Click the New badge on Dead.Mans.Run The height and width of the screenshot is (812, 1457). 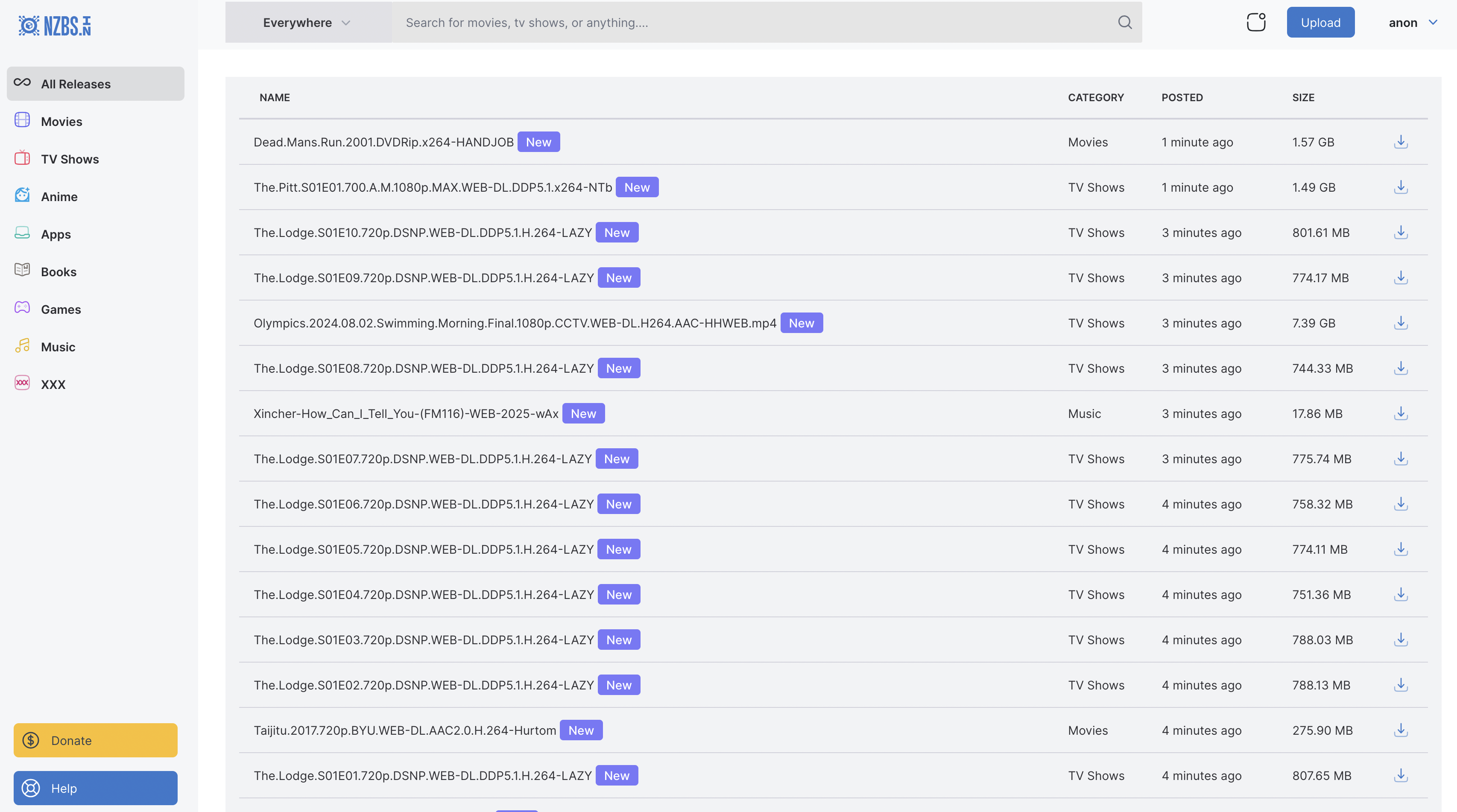[x=538, y=142]
